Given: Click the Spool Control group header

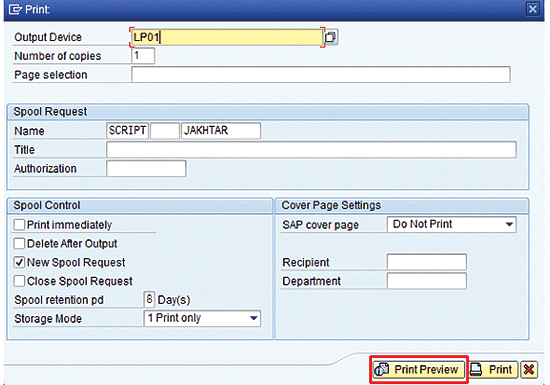Looking at the screenshot, I should coord(140,205).
